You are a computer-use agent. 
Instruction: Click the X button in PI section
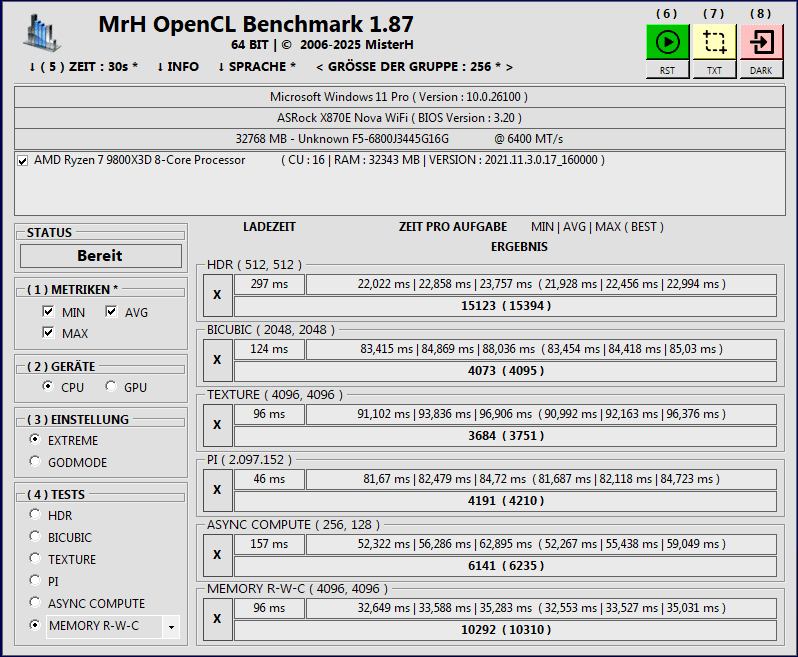coord(217,490)
